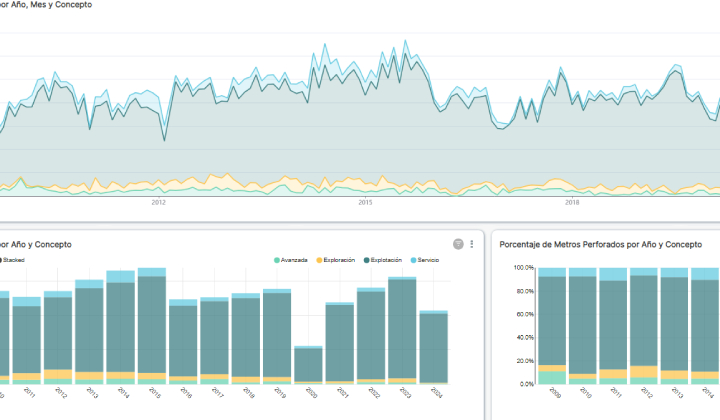Toggle the Explotación legend series

coord(383,260)
